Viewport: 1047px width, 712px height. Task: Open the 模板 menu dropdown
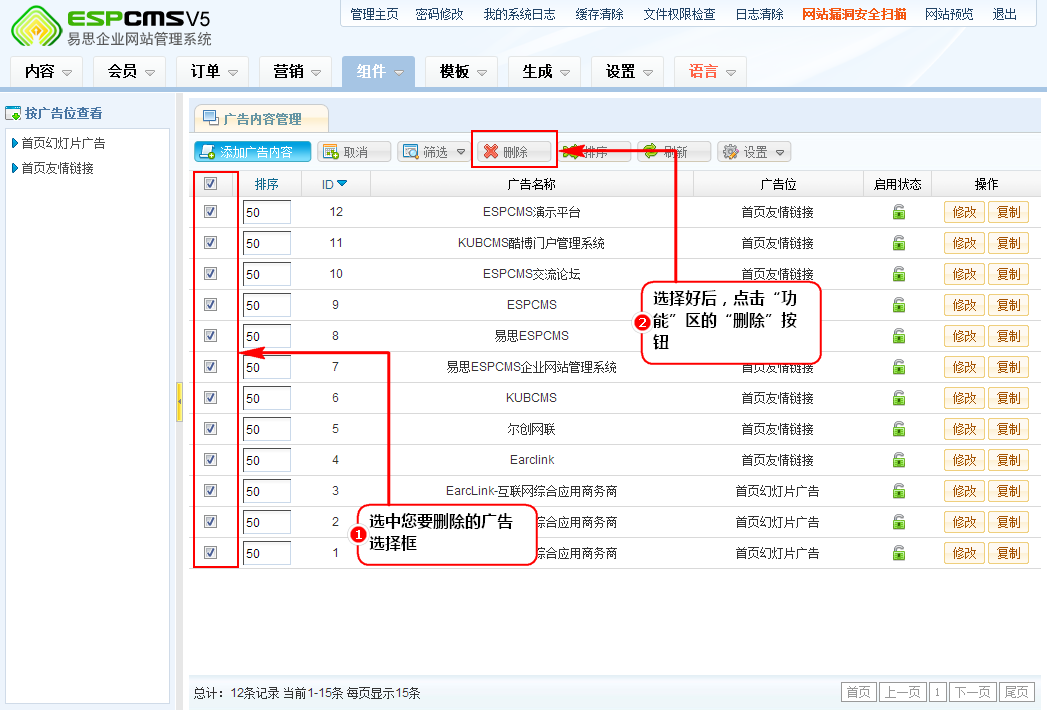point(462,71)
